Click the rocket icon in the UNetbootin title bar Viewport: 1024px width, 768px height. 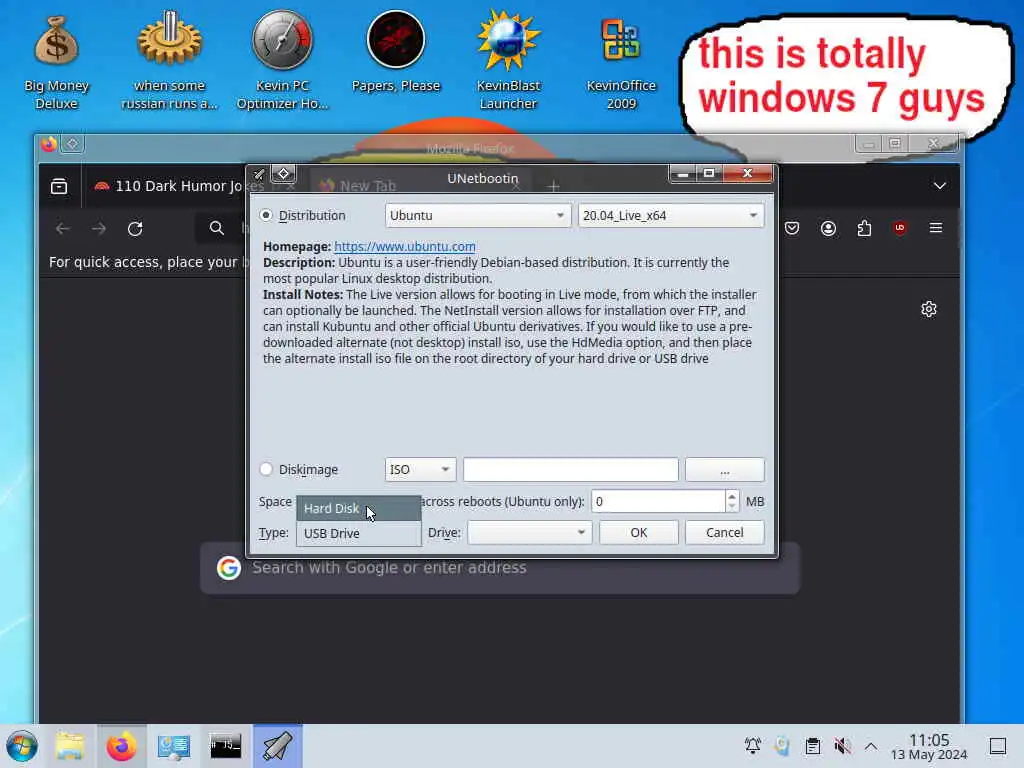pos(259,174)
